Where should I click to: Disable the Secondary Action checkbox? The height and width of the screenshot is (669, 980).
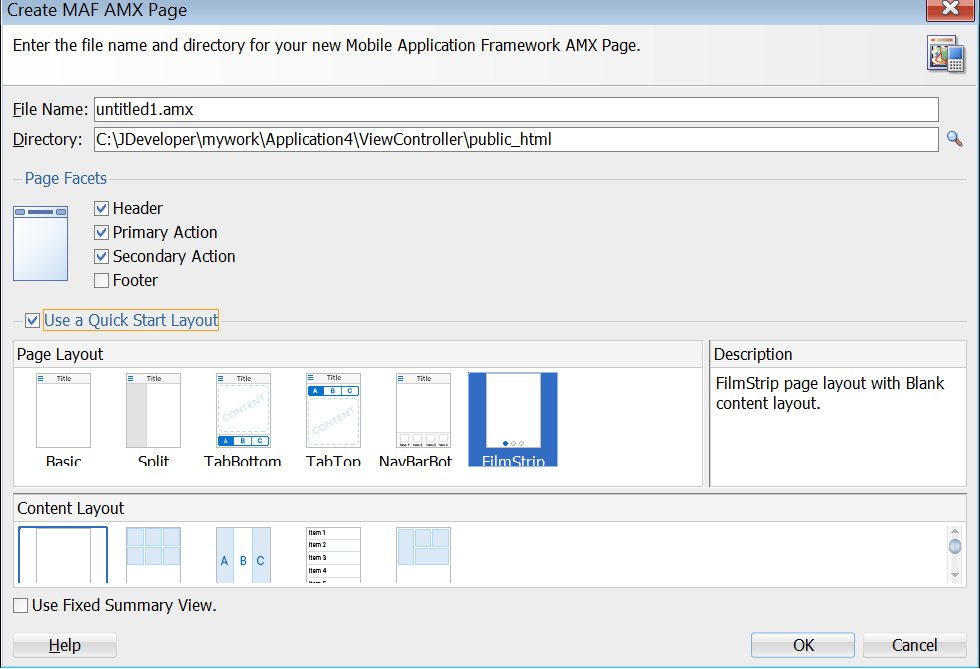tap(101, 256)
